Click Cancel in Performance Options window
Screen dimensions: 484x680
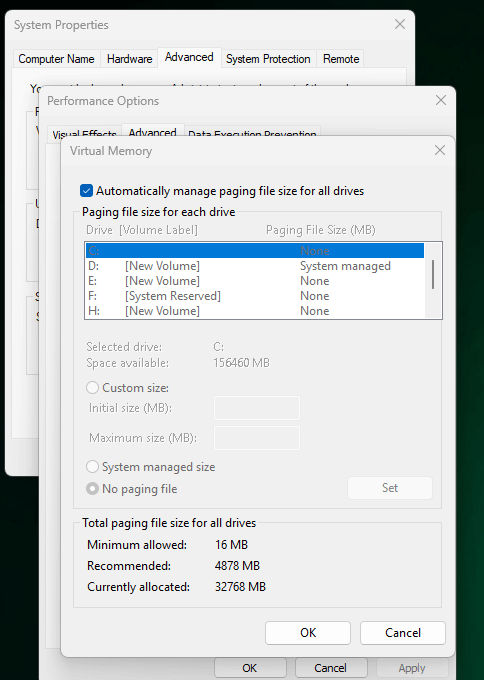(x=330, y=668)
